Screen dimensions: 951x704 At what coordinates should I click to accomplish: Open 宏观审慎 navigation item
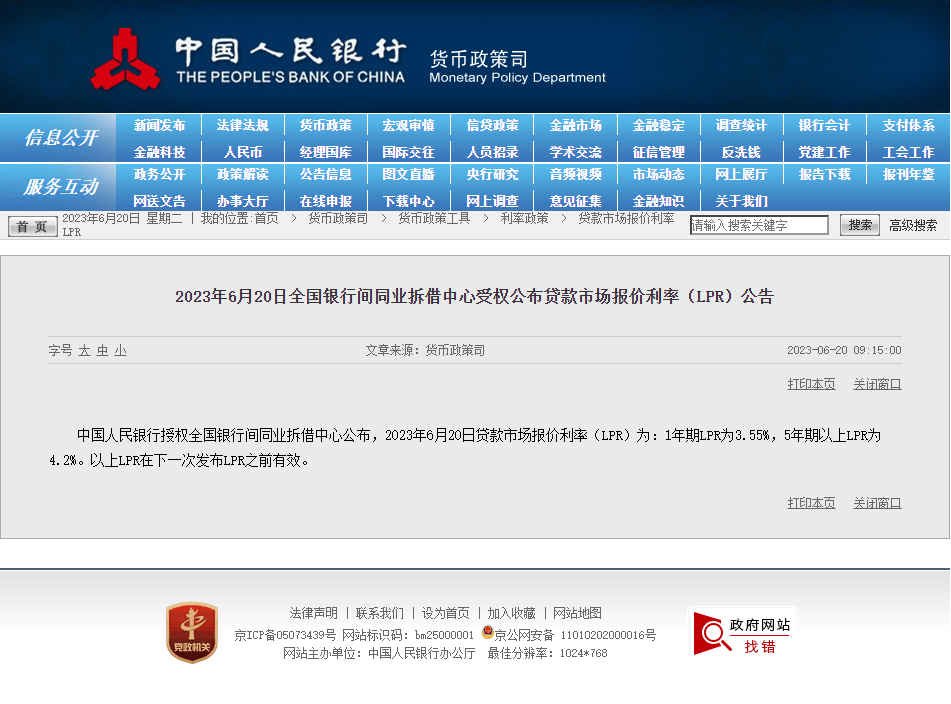click(x=409, y=126)
